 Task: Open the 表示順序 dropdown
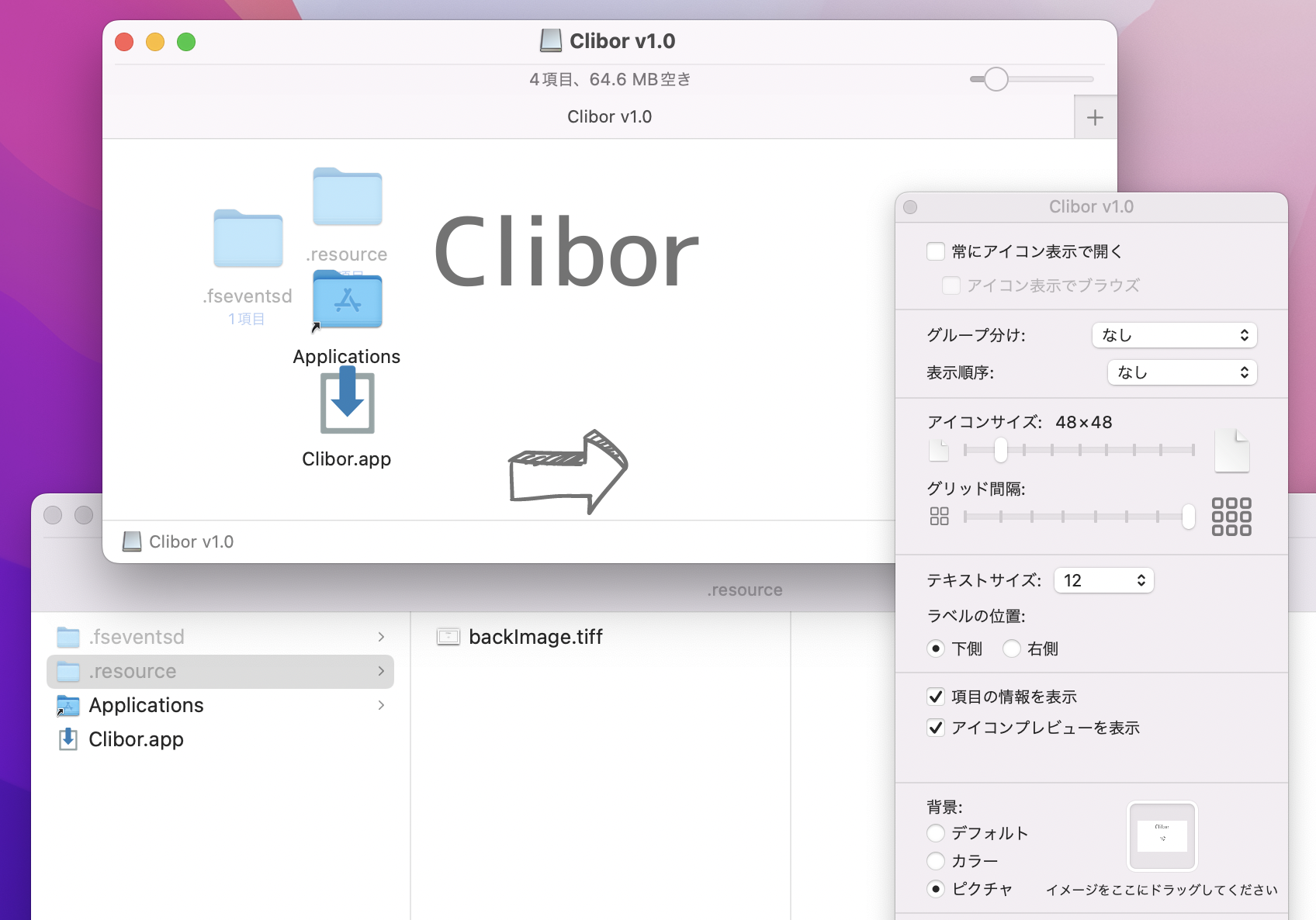click(x=1183, y=372)
